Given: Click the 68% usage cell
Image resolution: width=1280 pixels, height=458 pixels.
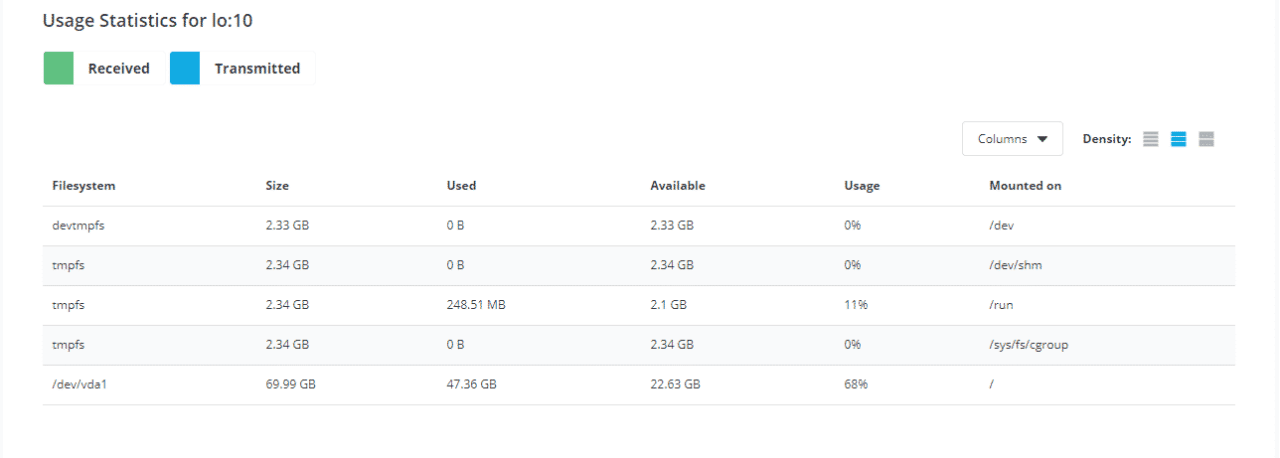Looking at the screenshot, I should 855,384.
